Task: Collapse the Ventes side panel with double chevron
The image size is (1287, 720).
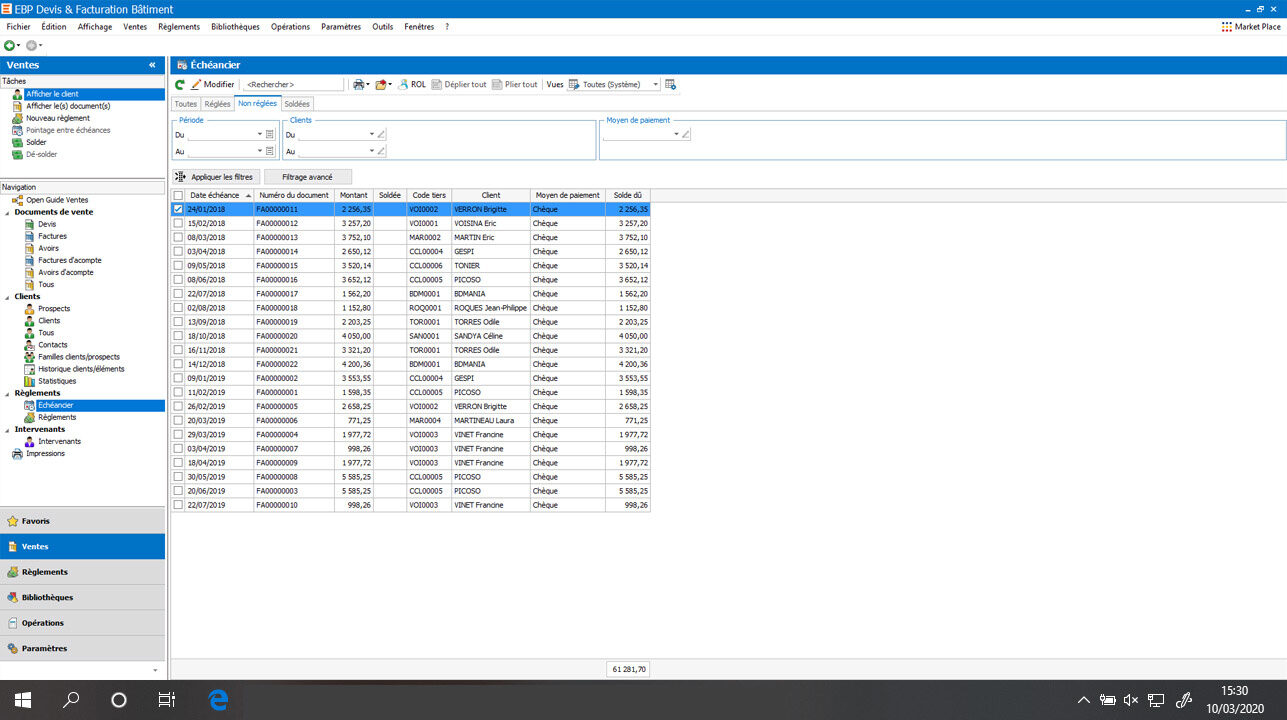Action: [152, 65]
